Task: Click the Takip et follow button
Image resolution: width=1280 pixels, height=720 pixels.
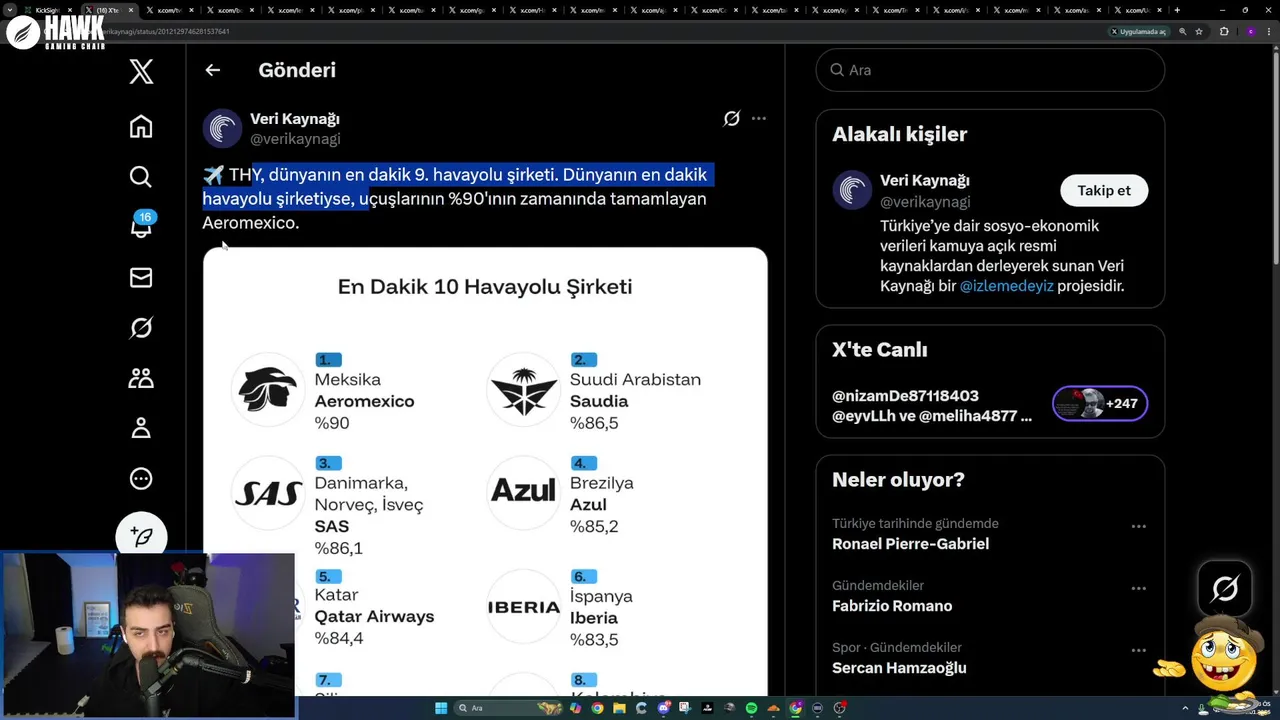Action: click(x=1104, y=191)
